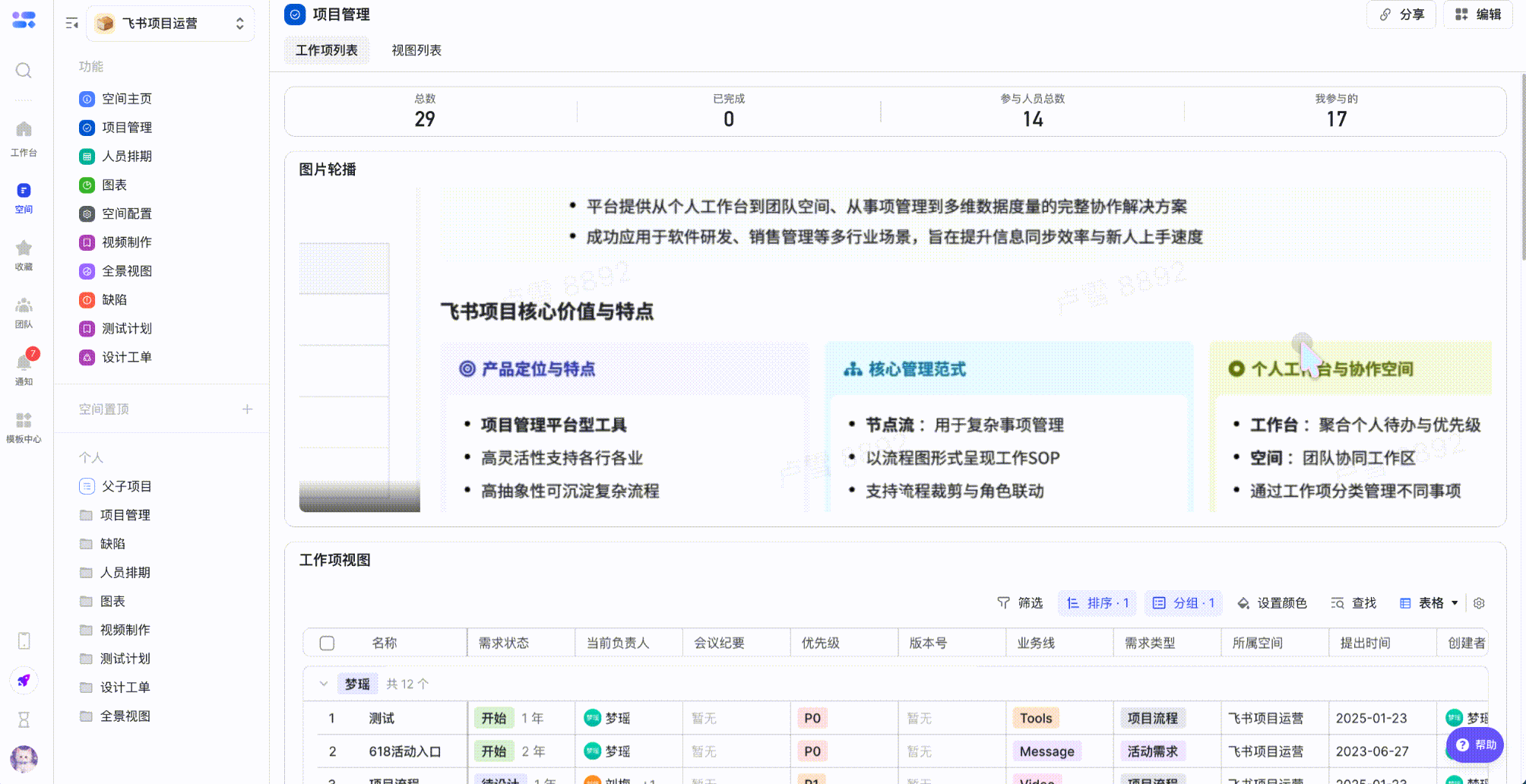Collapse the 梦瑶 group
Viewport: 1526px width, 784px height.
(324, 684)
